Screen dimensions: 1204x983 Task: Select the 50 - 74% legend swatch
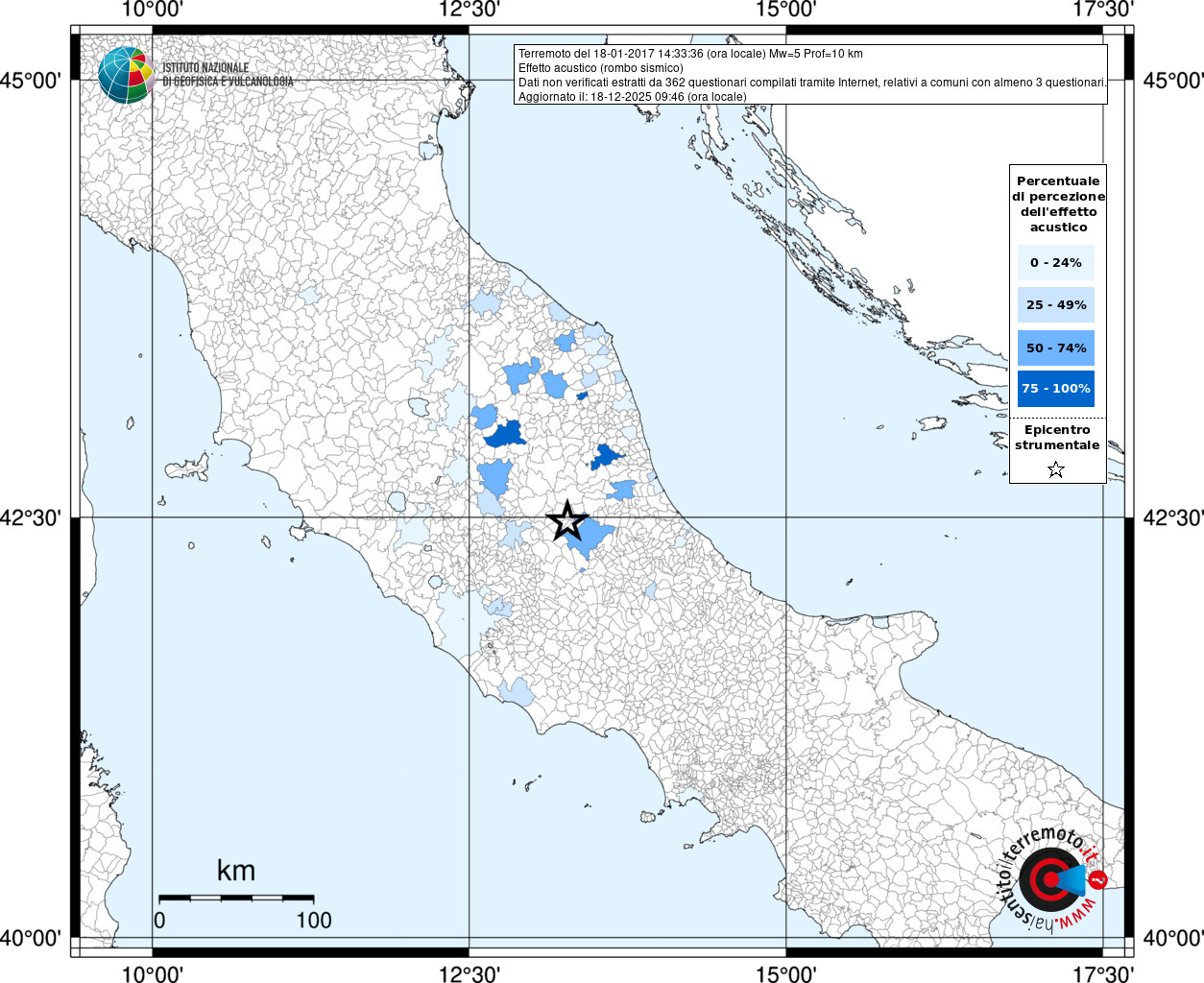click(1056, 348)
